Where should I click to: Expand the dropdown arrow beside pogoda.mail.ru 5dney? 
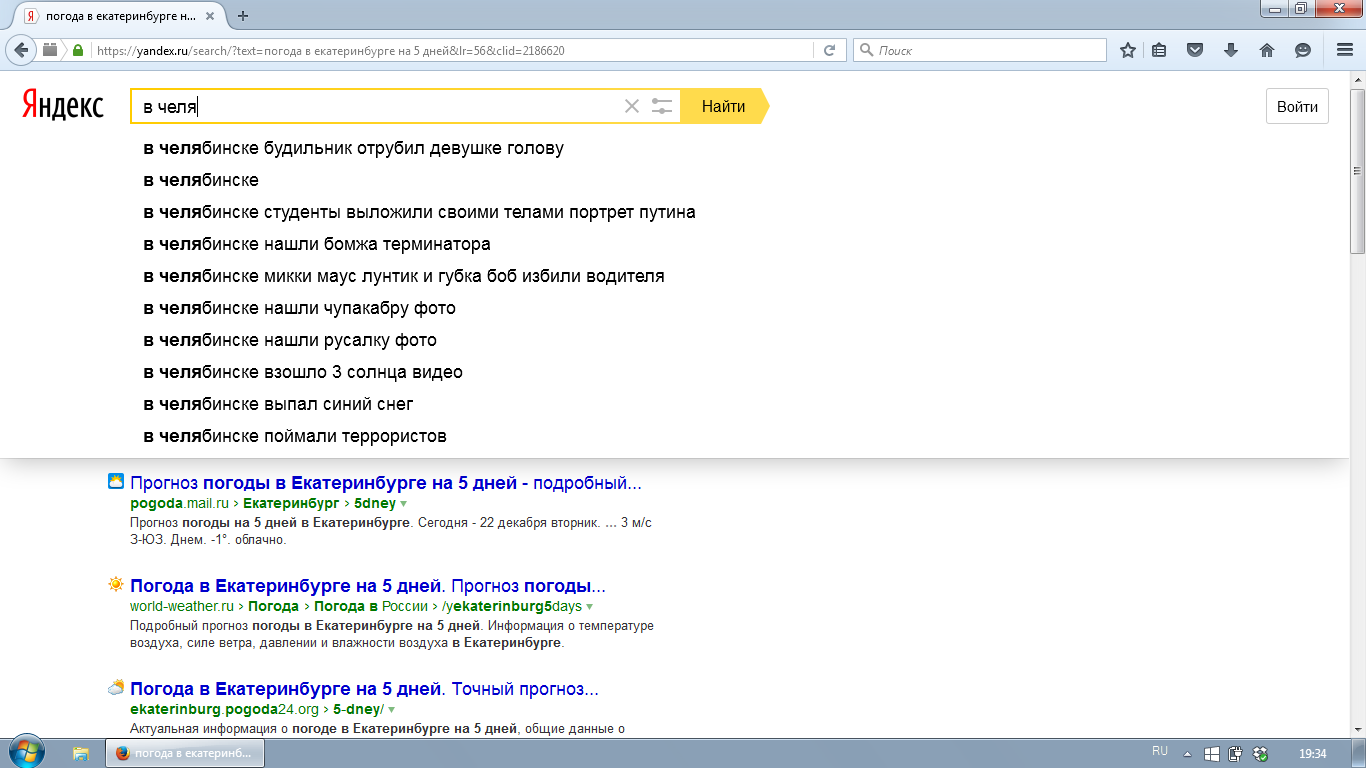(404, 504)
